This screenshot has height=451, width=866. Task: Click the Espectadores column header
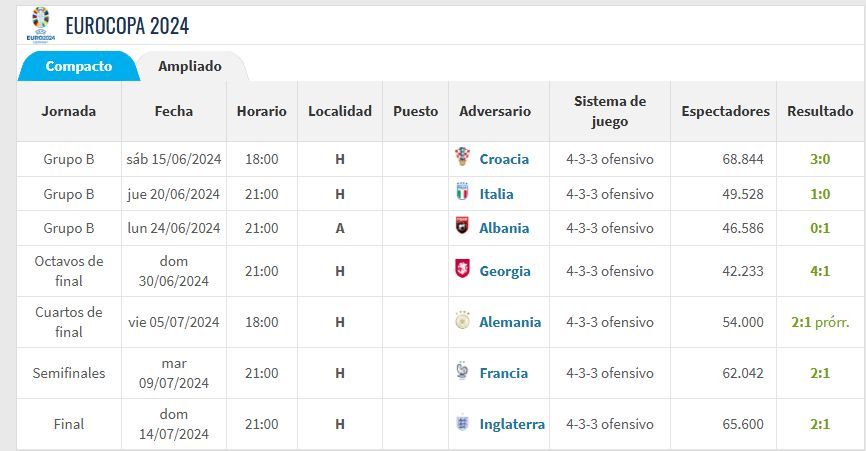click(x=725, y=111)
